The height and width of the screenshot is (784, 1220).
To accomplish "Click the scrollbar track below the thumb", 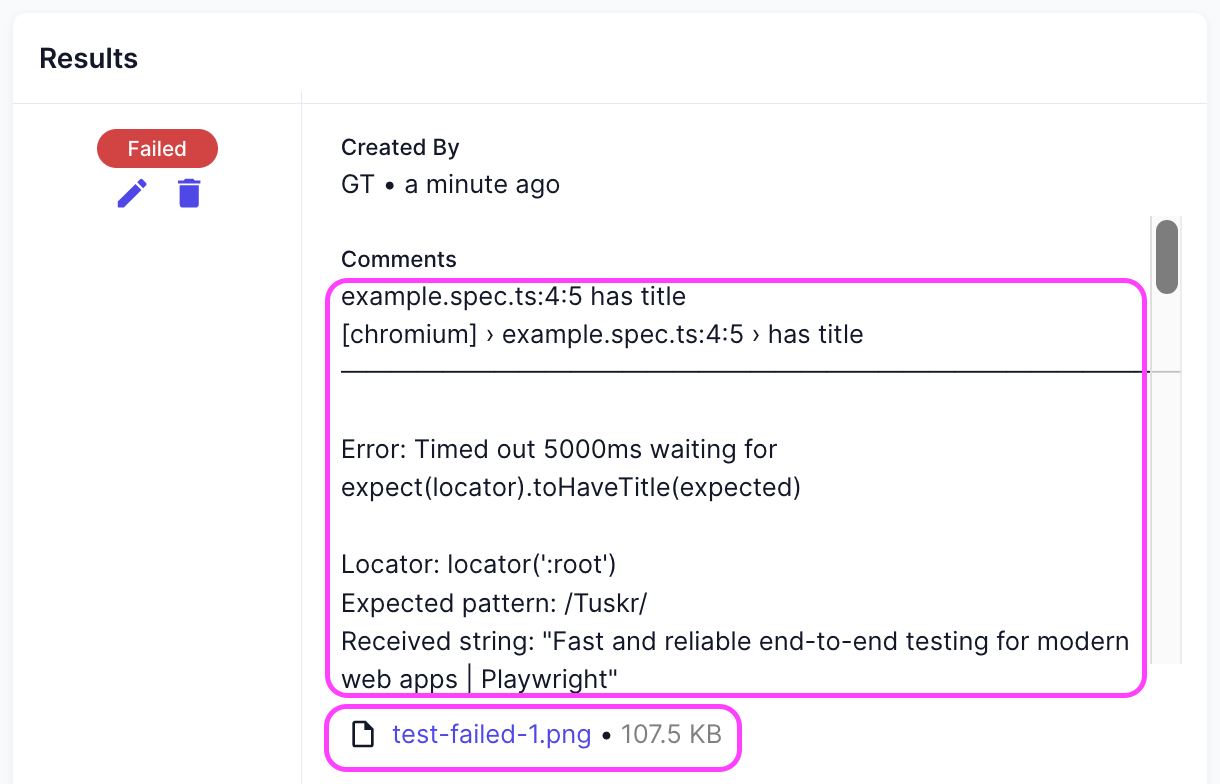I will tap(1166, 480).
